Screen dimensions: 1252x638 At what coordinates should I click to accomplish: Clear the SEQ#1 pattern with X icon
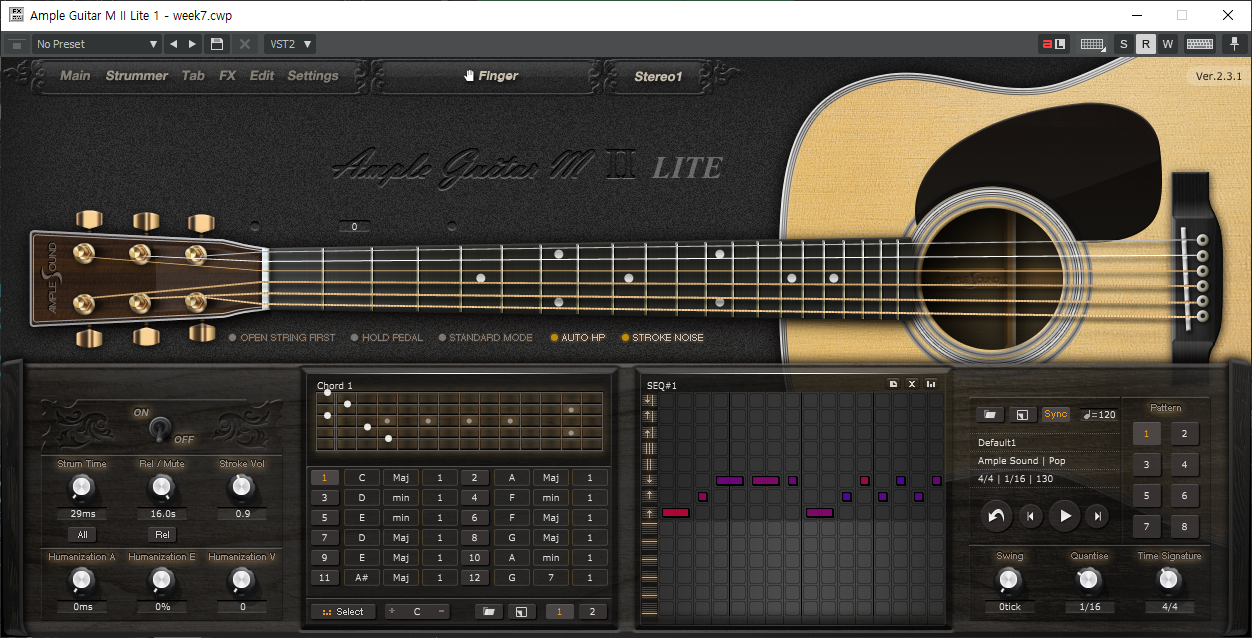click(912, 384)
